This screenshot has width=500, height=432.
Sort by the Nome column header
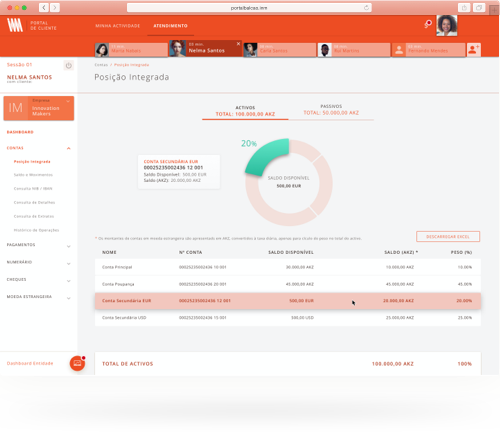(x=109, y=252)
